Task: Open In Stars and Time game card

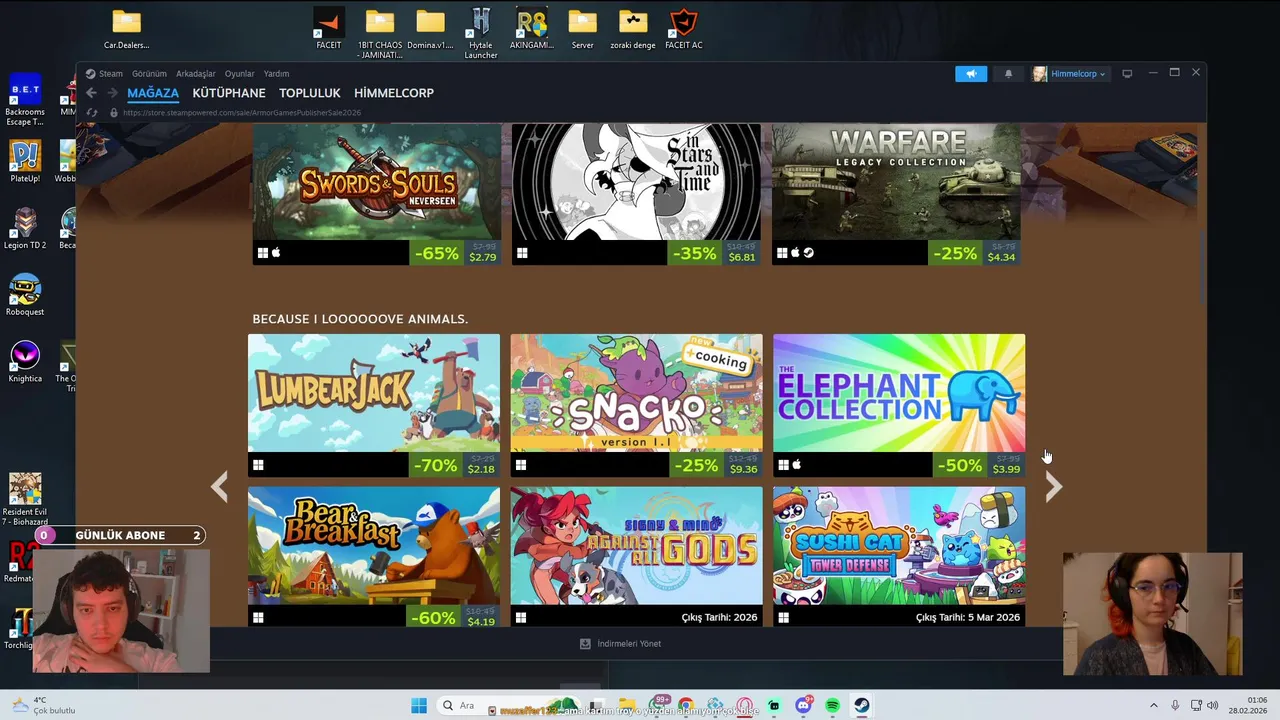Action: pos(636,194)
